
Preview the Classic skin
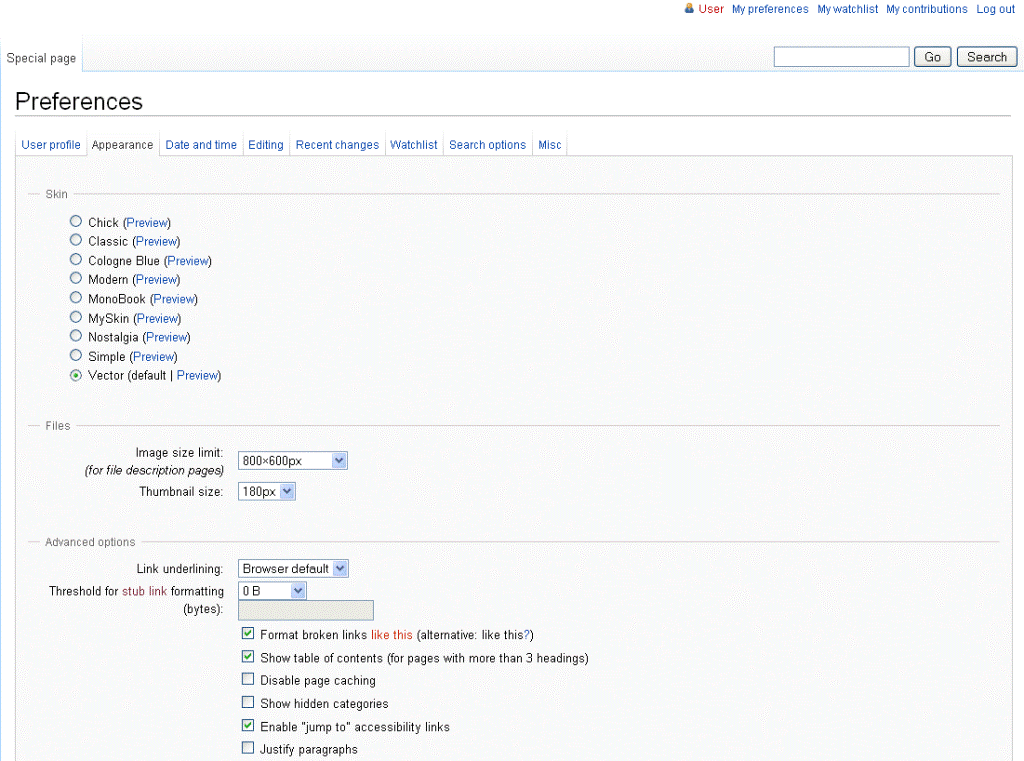(x=156, y=241)
